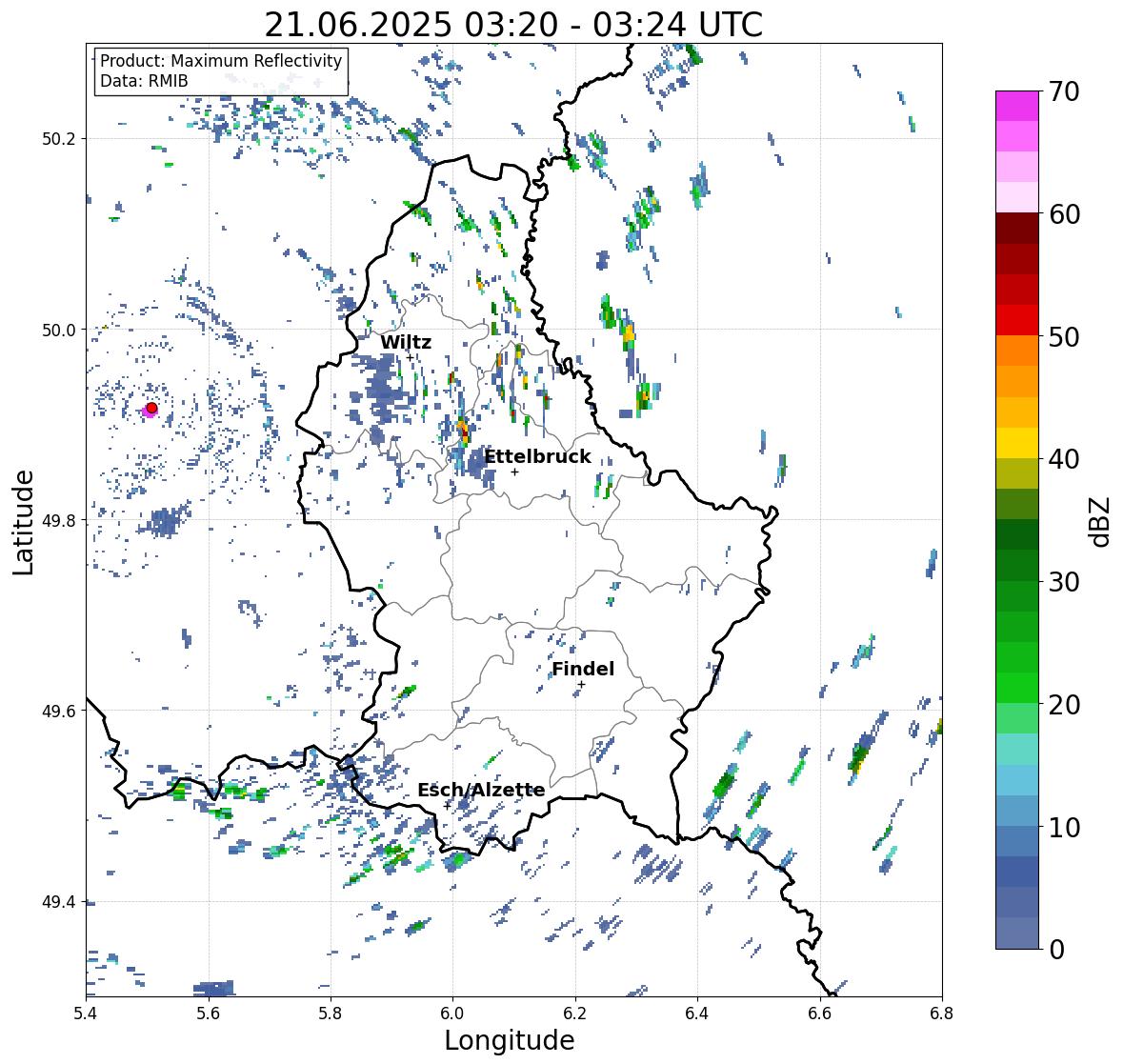Click the longitude tick label 5.8
The width and height of the screenshot is (1123, 1064).
coord(331,1013)
